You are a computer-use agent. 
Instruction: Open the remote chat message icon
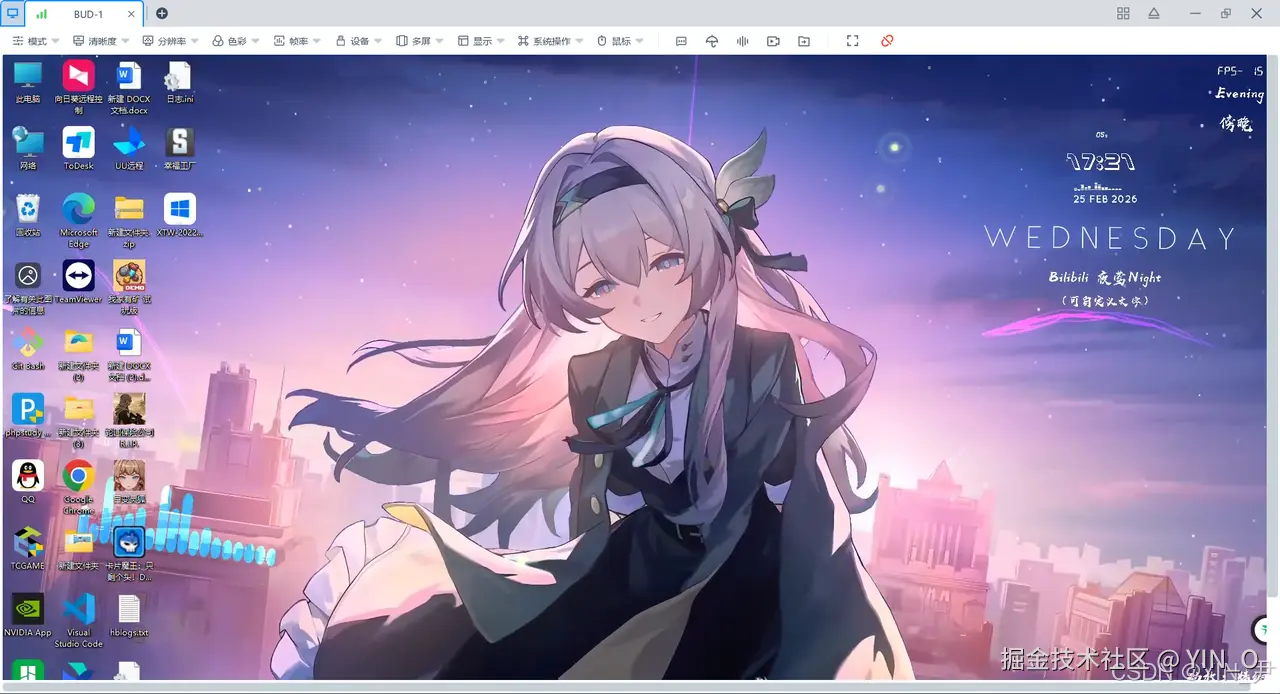[x=681, y=41]
